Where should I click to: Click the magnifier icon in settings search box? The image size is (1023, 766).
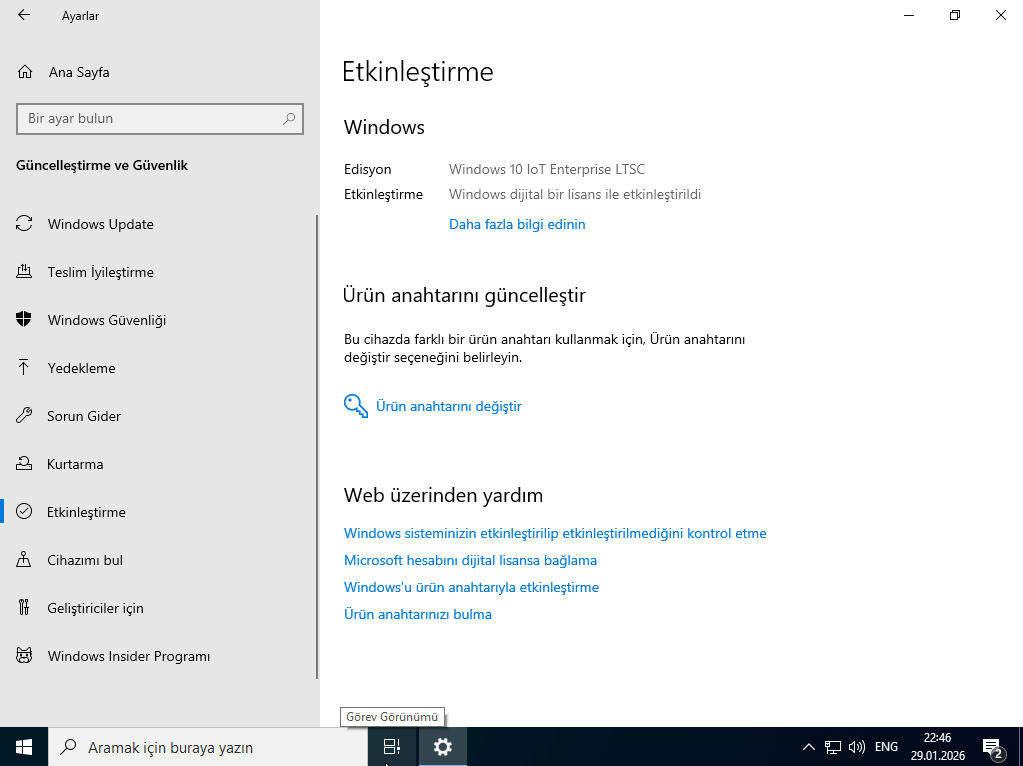point(288,119)
